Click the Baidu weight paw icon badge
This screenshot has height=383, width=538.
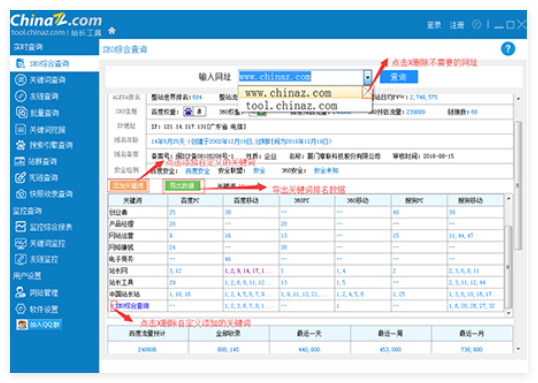188,112
